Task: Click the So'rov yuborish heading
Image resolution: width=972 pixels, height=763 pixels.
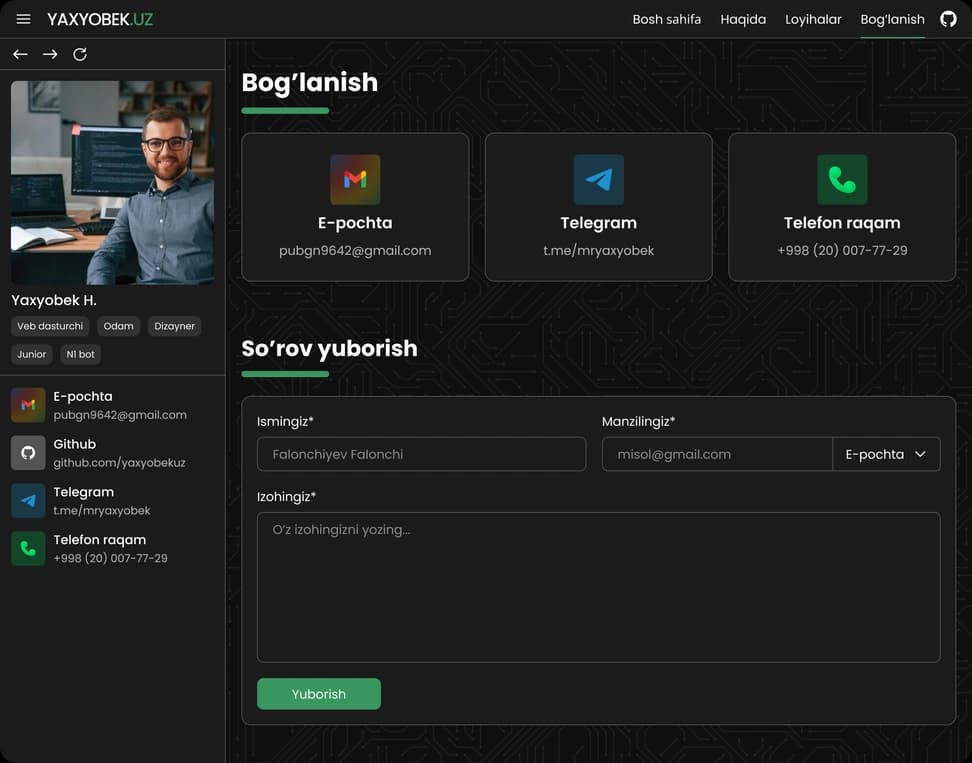Action: [x=329, y=348]
